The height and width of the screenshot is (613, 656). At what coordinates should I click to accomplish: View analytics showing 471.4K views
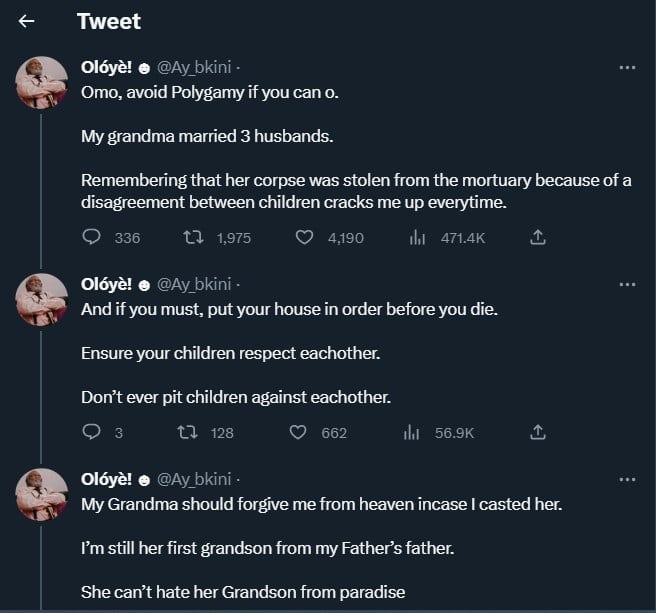click(418, 238)
